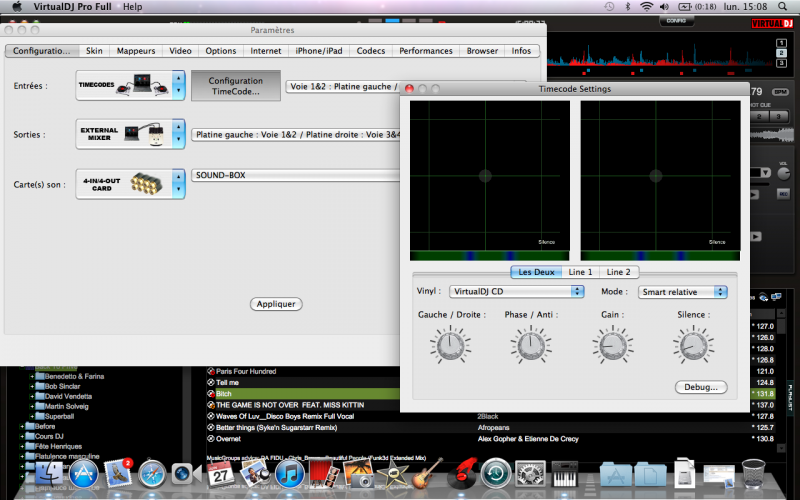Open the Wi-Fi status menu
Image resolution: width=800 pixels, height=500 pixels.
point(646,7)
